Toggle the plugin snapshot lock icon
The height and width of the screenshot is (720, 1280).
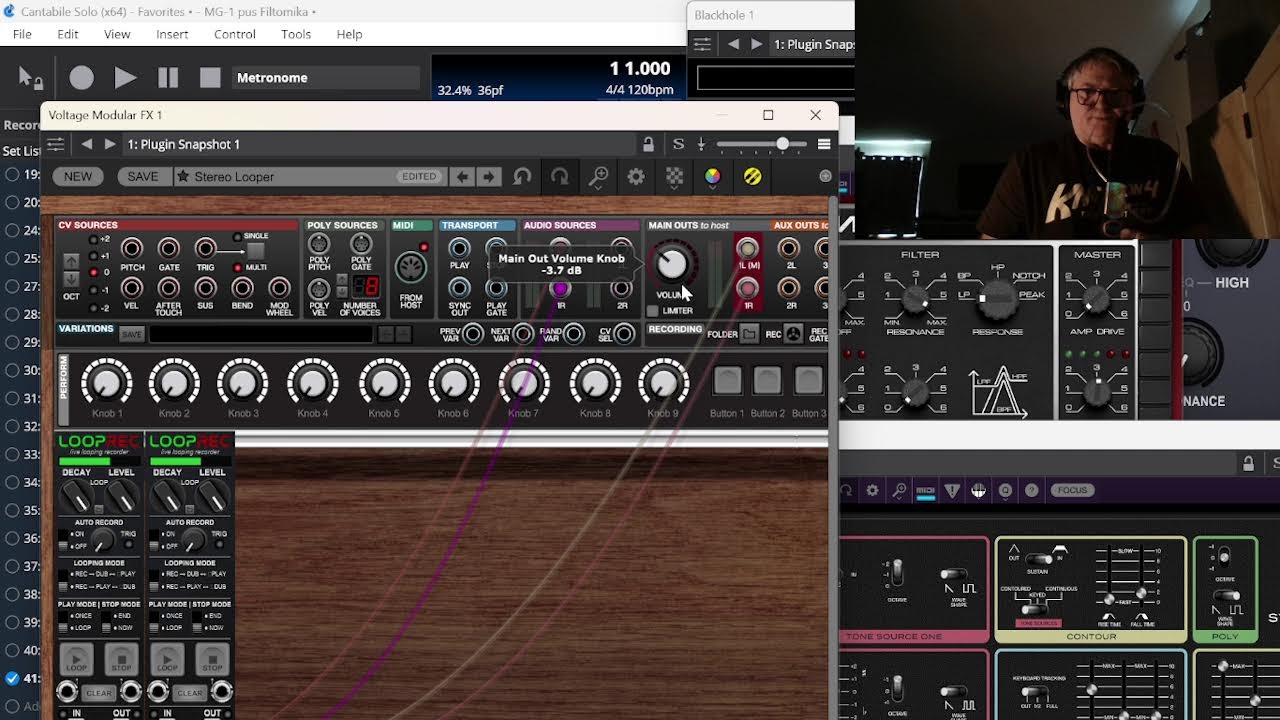pos(648,144)
